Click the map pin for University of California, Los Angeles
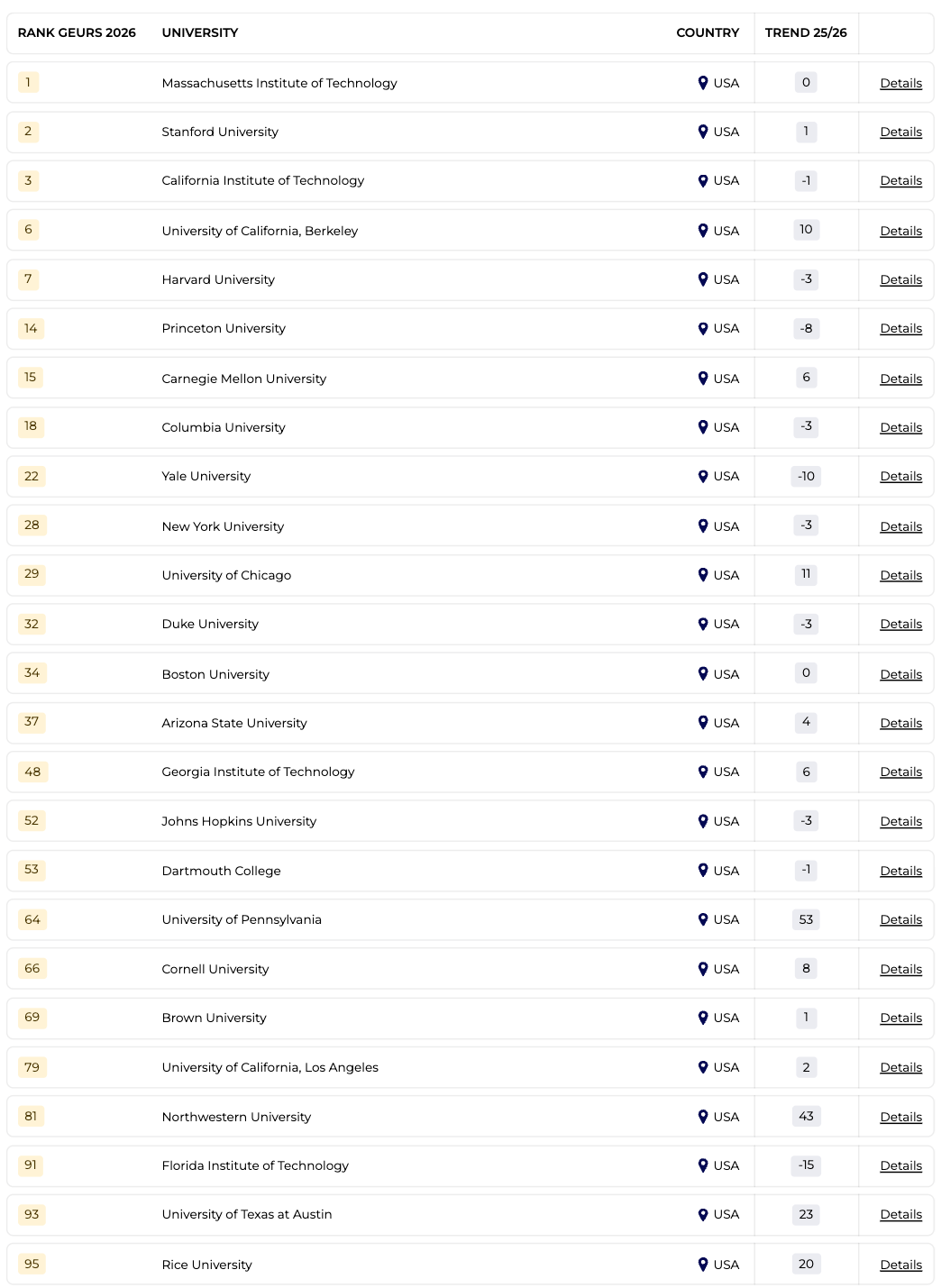The width and height of the screenshot is (941, 1288). point(704,1067)
